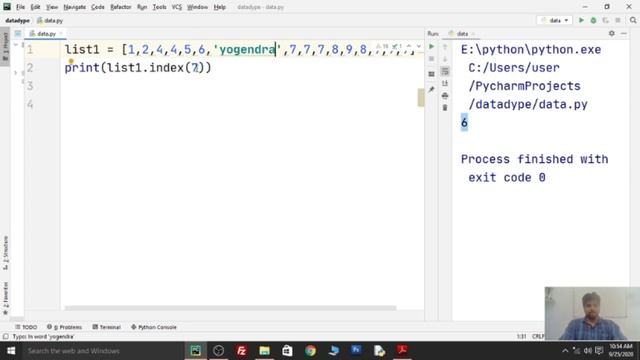The height and width of the screenshot is (360, 640).
Task: Clear all console output with trash icon
Action: (x=445, y=108)
